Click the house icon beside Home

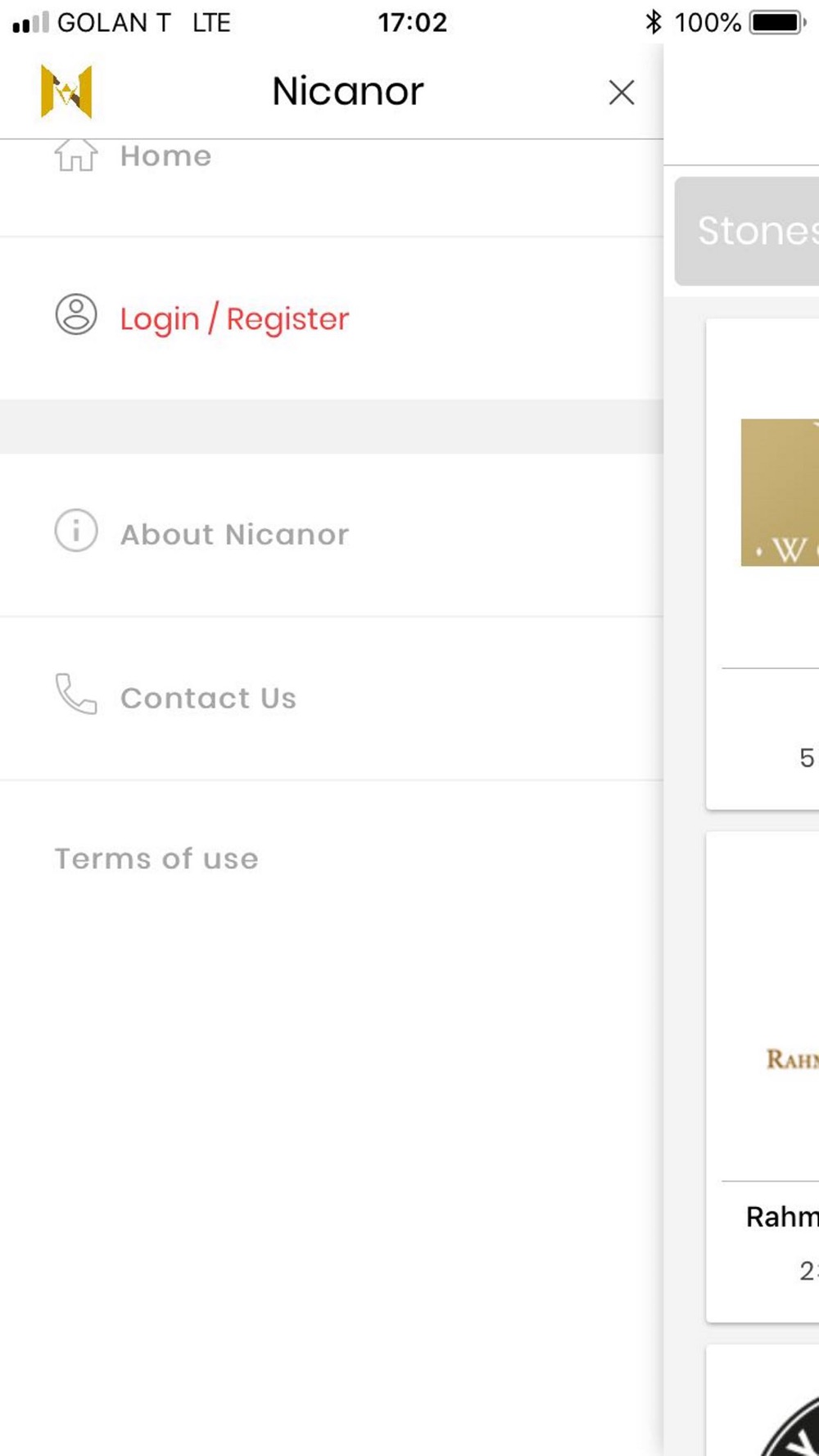point(76,155)
